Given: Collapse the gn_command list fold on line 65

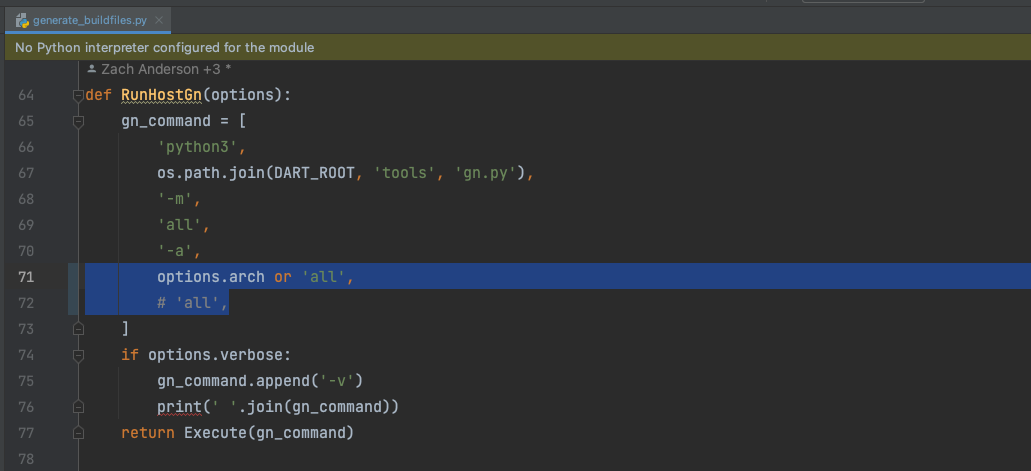Looking at the screenshot, I should pos(78,121).
